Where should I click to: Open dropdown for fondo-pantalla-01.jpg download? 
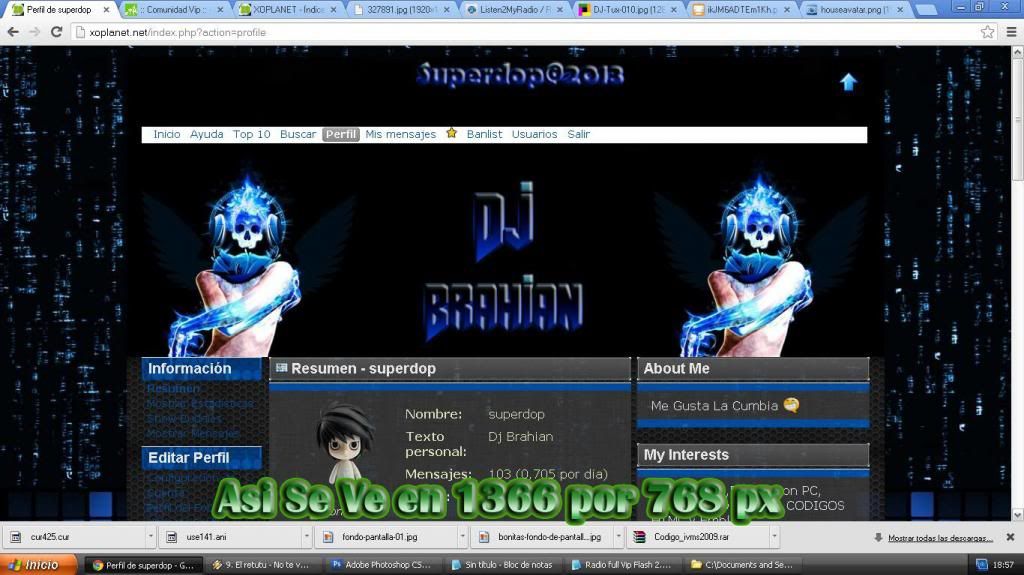462,536
